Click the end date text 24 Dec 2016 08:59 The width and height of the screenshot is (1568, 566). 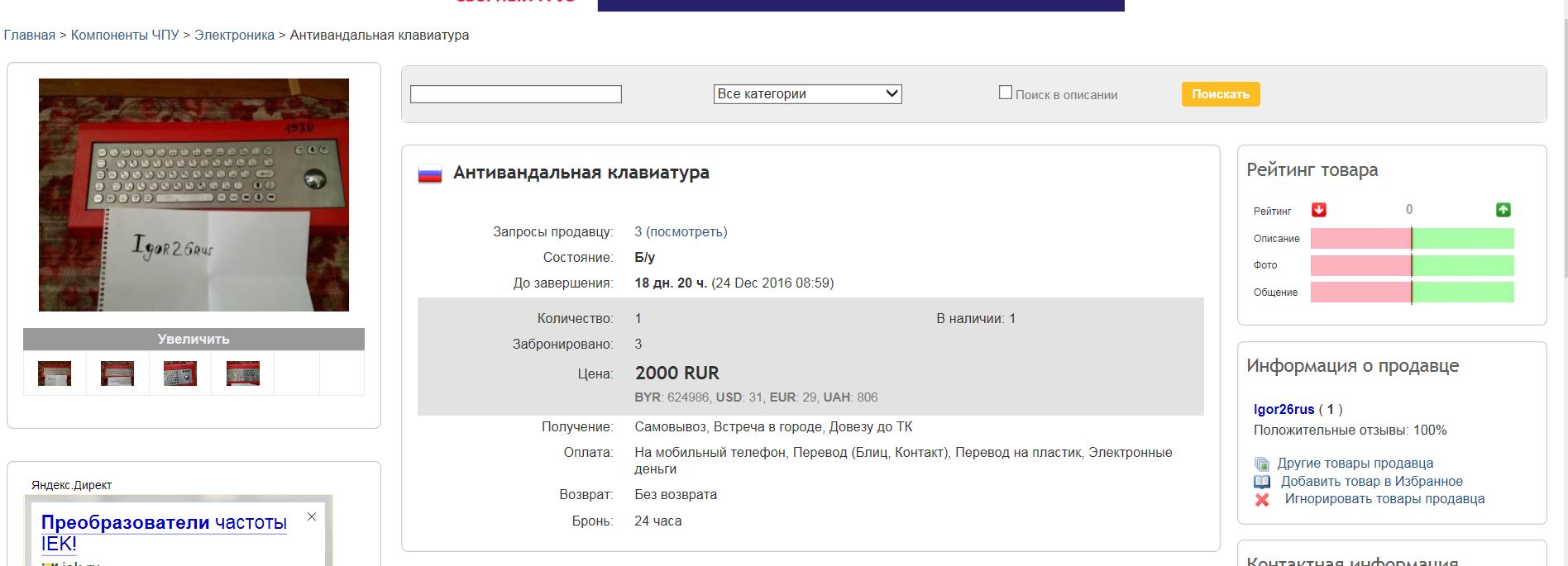[772, 283]
